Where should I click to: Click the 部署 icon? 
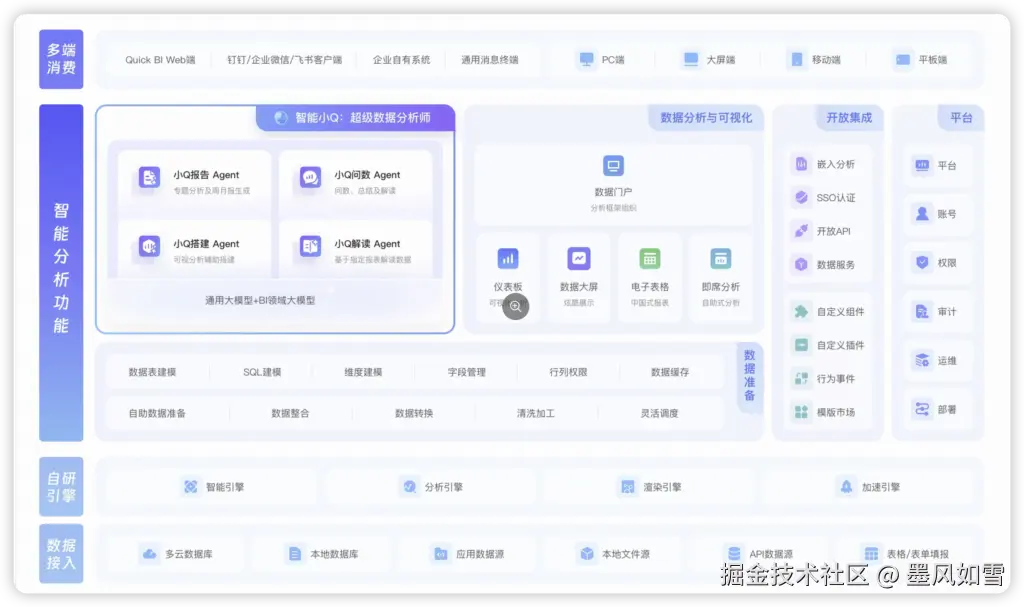[922, 410]
